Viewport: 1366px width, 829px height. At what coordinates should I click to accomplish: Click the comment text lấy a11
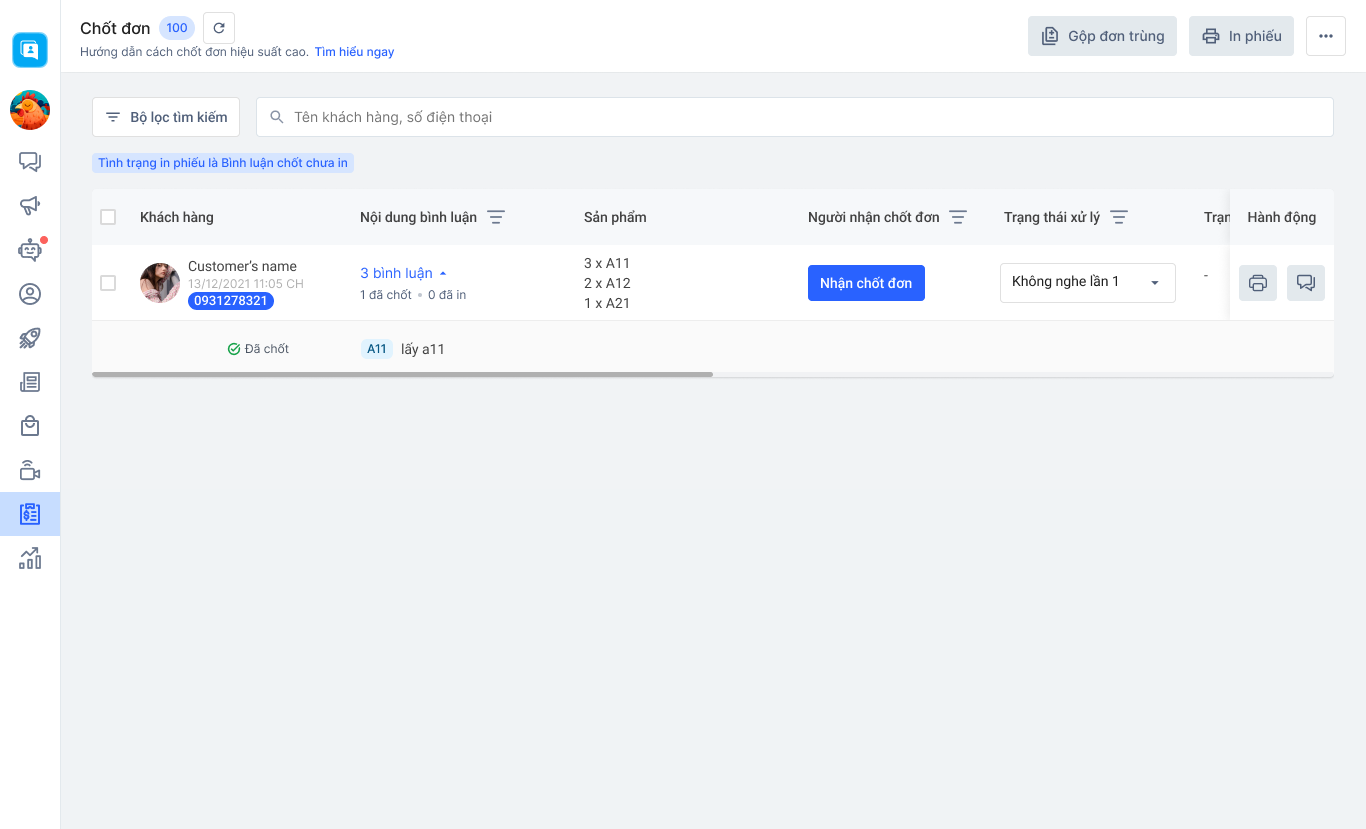[x=423, y=349]
